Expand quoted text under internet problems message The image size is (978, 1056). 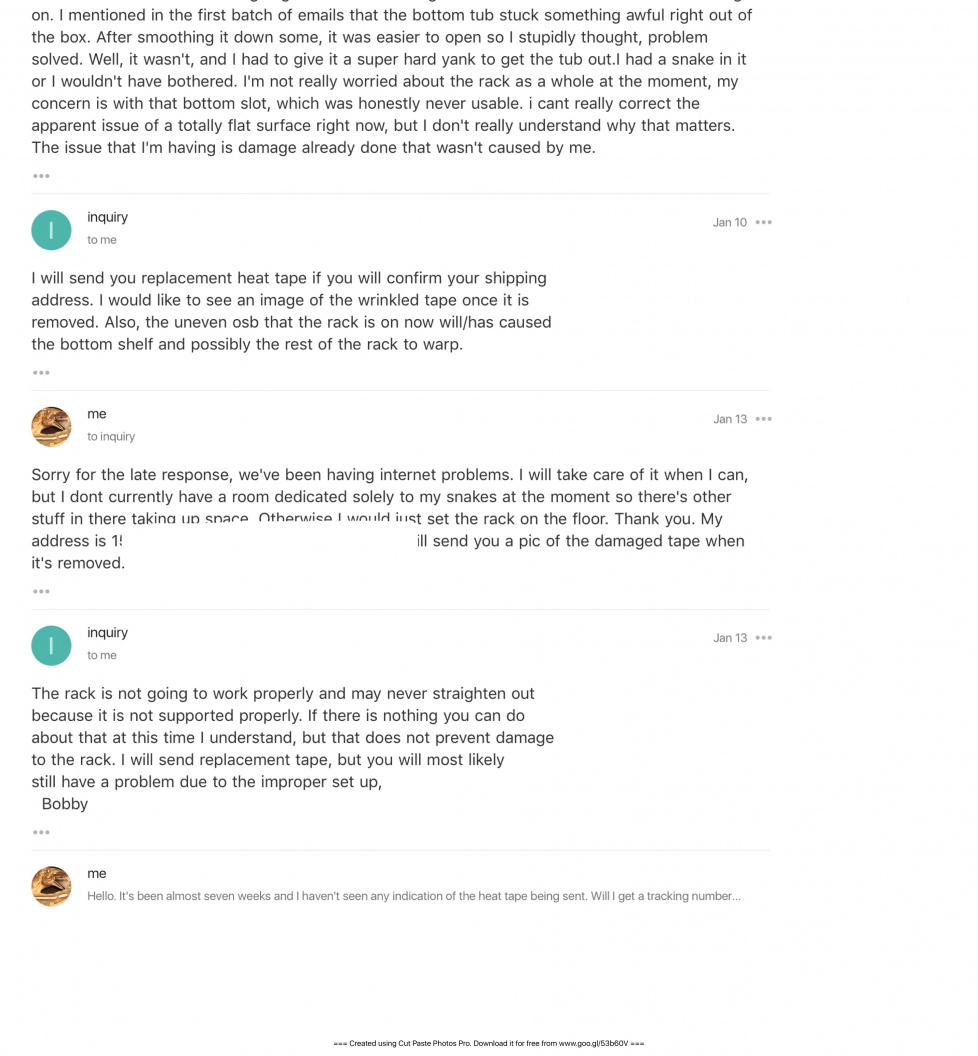pyautogui.click(x=41, y=591)
